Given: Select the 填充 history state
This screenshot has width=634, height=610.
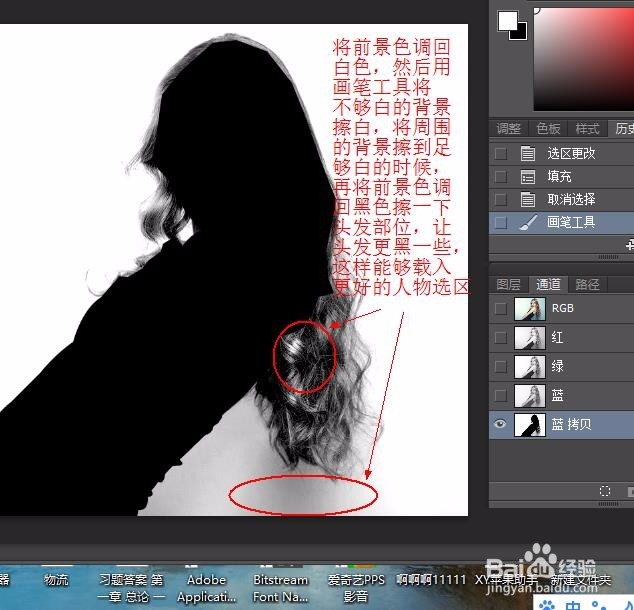Looking at the screenshot, I should click(559, 176).
